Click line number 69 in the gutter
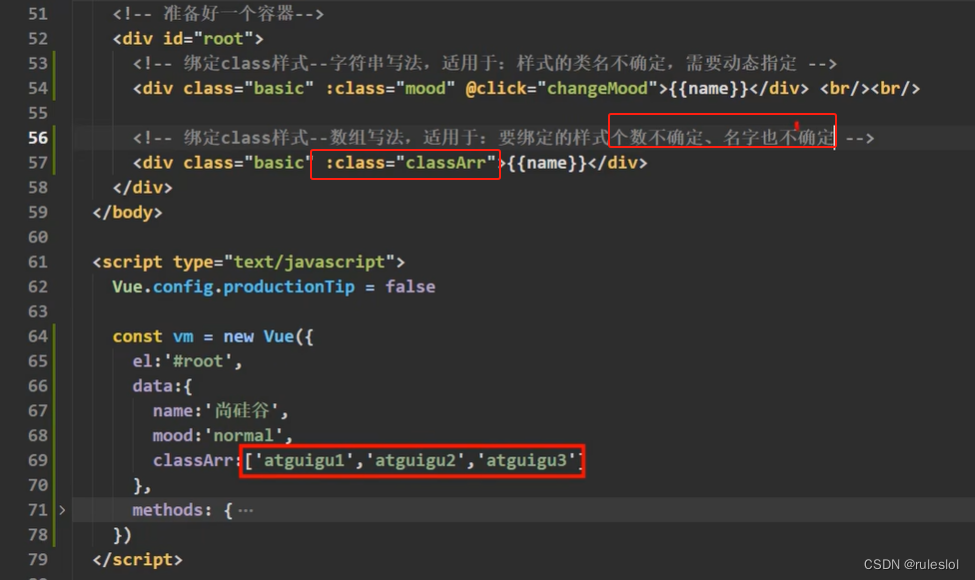Image resolution: width=975 pixels, height=580 pixels. (38, 461)
